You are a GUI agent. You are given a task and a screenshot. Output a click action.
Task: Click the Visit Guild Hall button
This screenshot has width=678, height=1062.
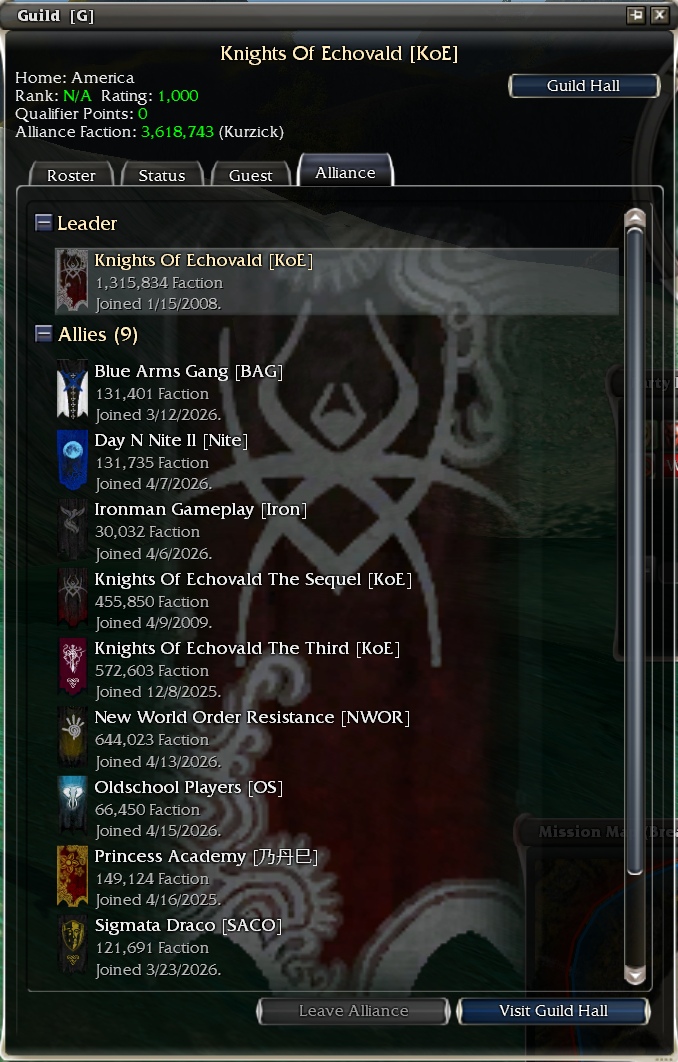click(x=553, y=1011)
